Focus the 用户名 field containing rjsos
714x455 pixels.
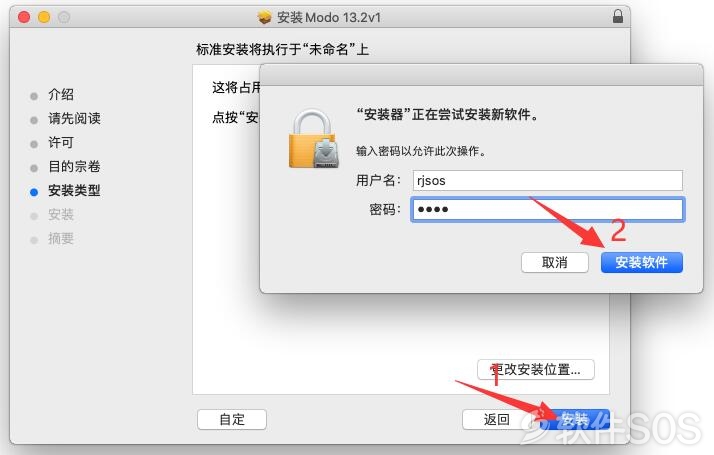pyautogui.click(x=547, y=180)
